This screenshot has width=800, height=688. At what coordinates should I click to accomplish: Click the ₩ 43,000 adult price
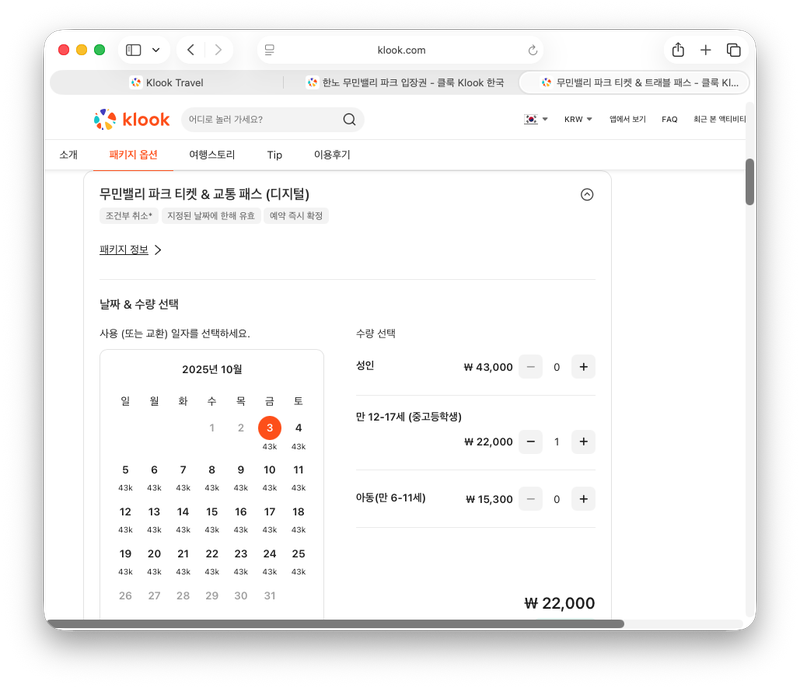[x=488, y=367]
